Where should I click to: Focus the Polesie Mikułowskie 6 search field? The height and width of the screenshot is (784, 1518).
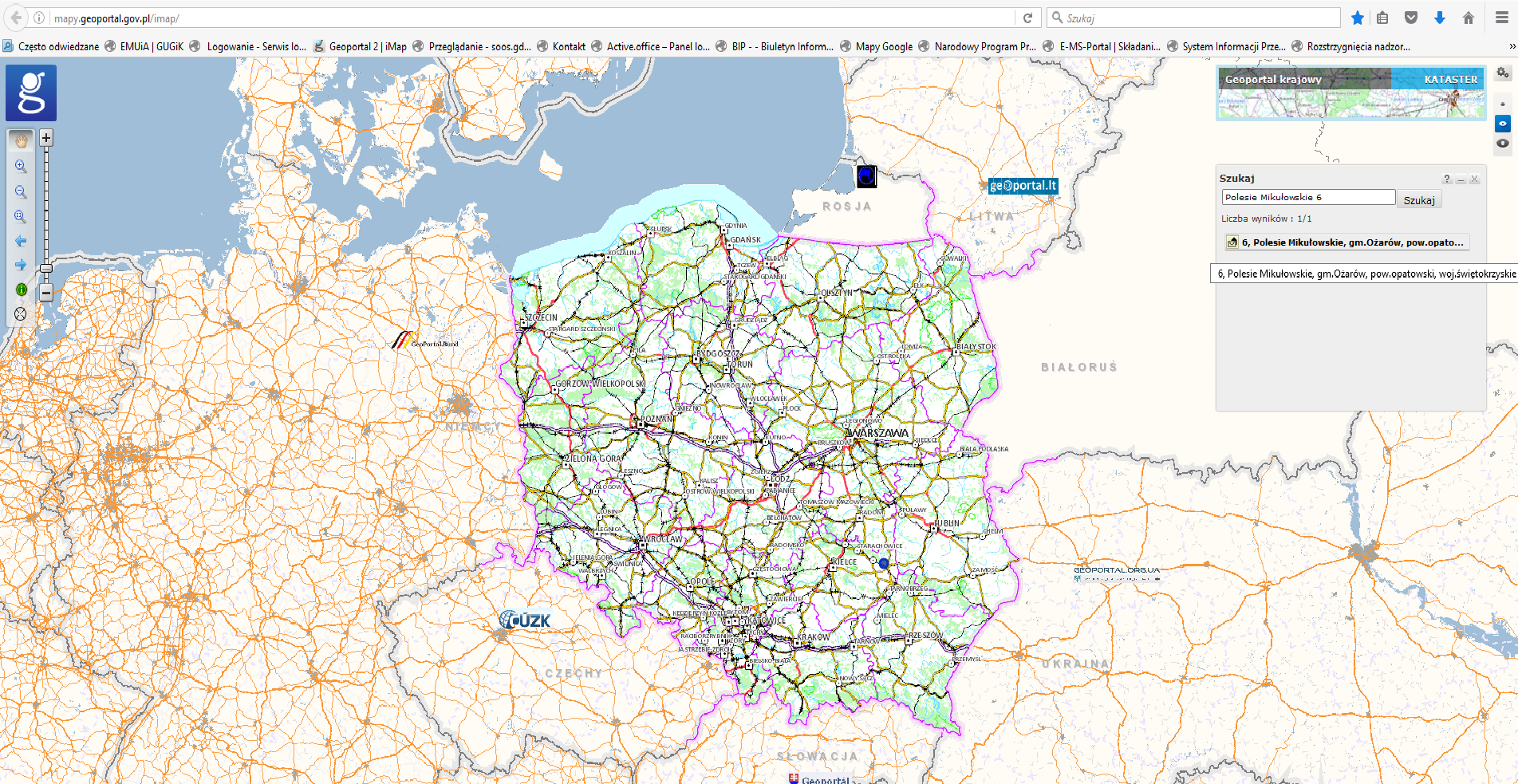1308,197
